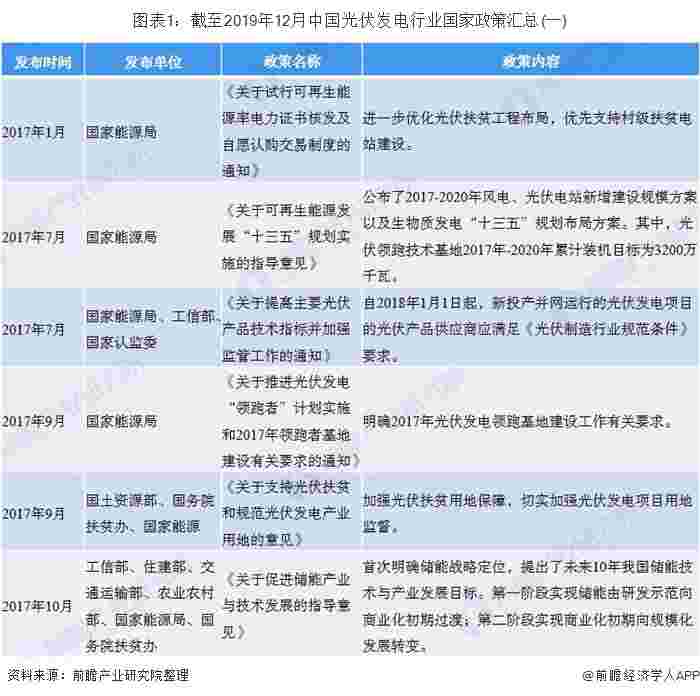Viewport: 700px width, 696px height.
Task: Click policy name 关于支持光伏扶贫和规范光伏发电产业用地的意见
Action: pyautogui.click(x=287, y=513)
